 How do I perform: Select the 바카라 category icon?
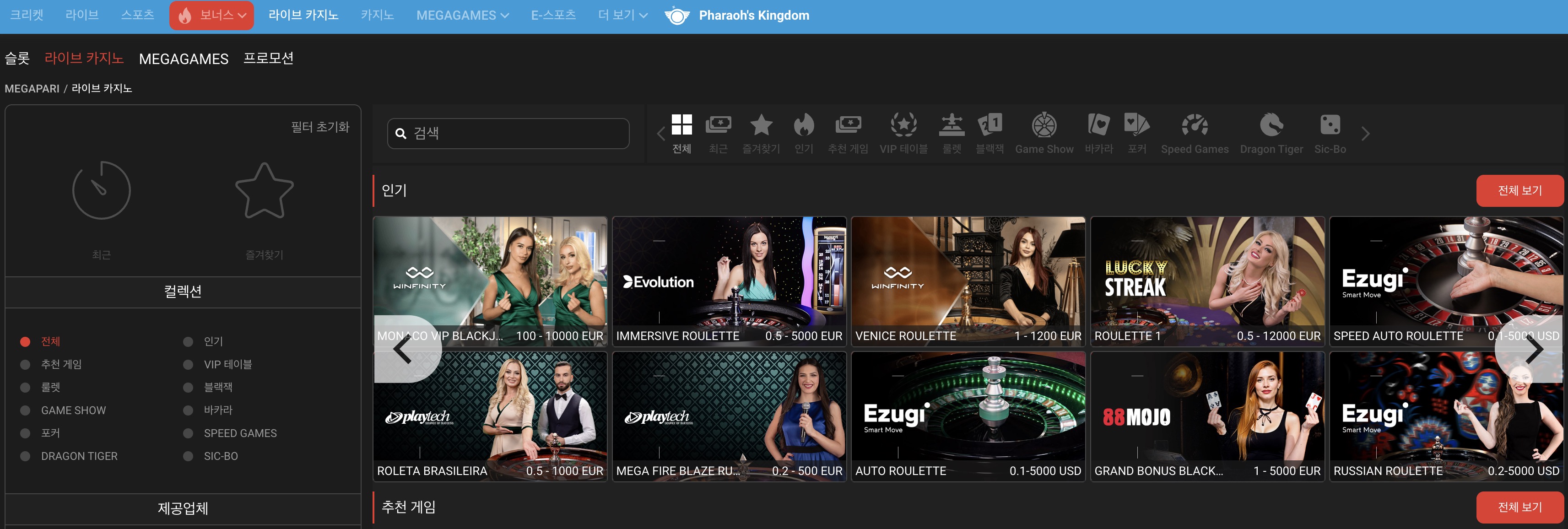[1099, 125]
